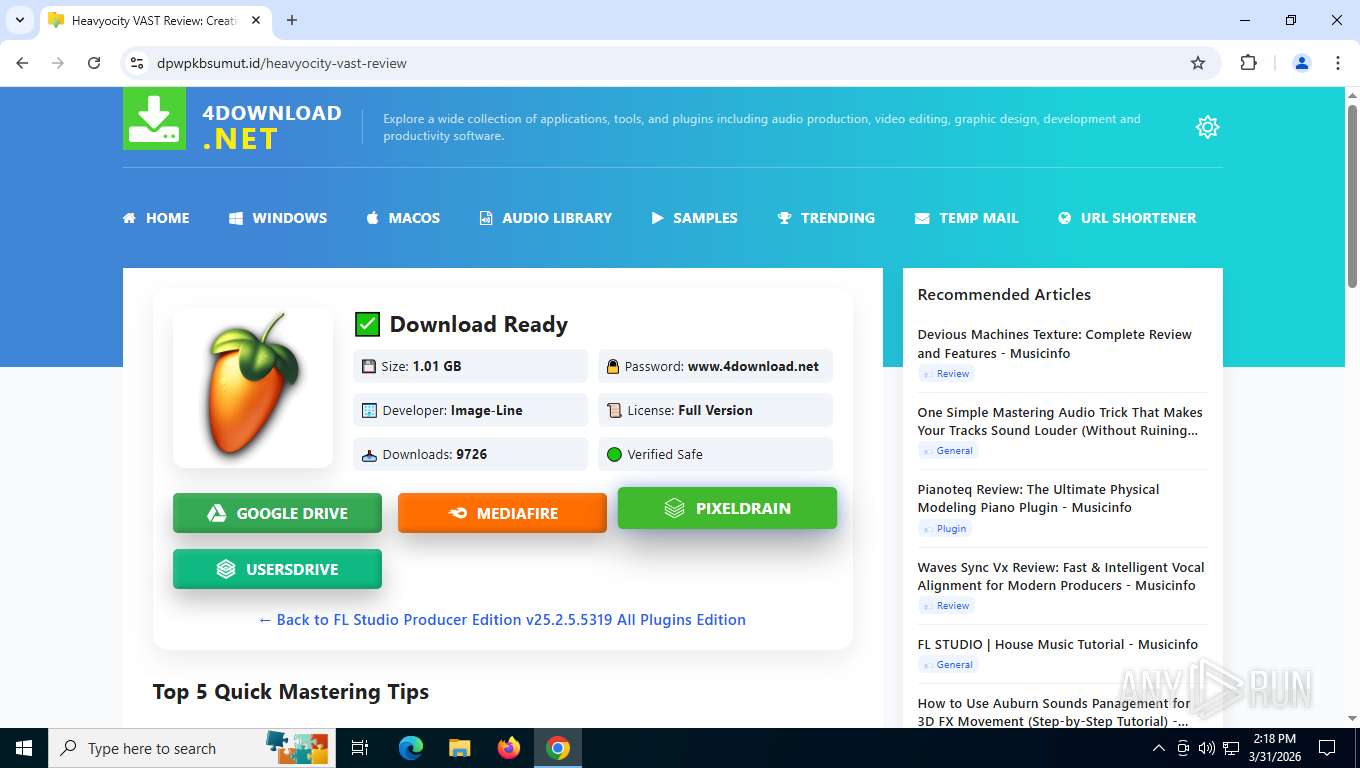Open Waves Sync Vx Review article
1360x768 pixels.
point(1061,576)
